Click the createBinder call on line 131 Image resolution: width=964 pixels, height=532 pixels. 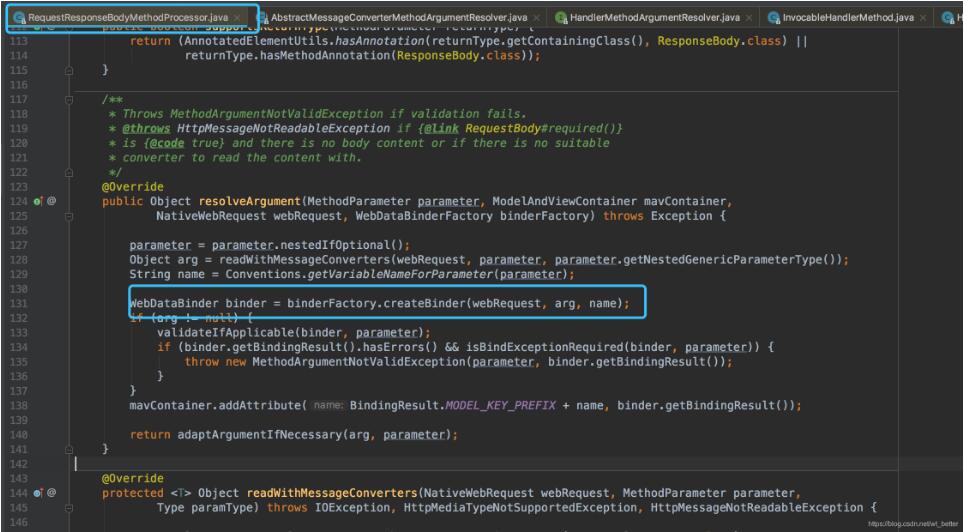424,303
